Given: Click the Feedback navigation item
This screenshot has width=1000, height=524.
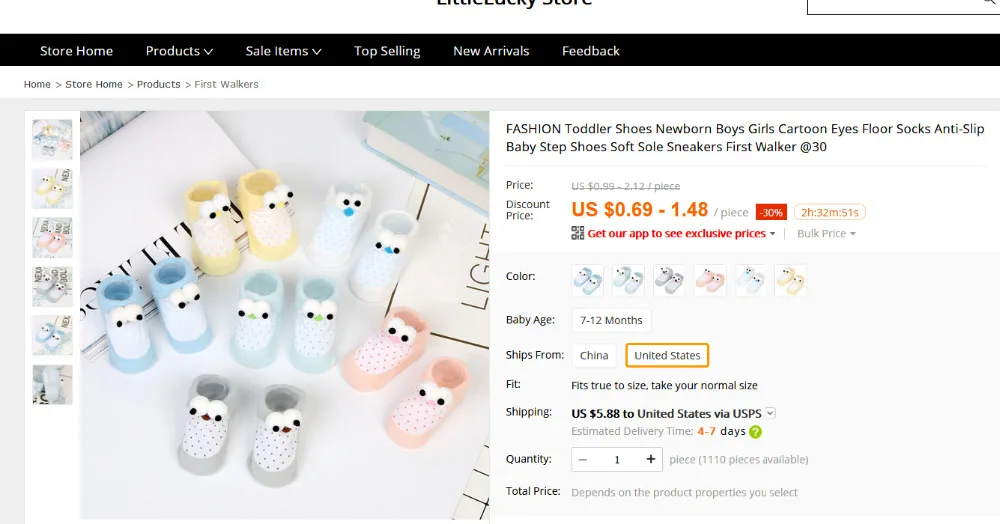Looking at the screenshot, I should (591, 51).
